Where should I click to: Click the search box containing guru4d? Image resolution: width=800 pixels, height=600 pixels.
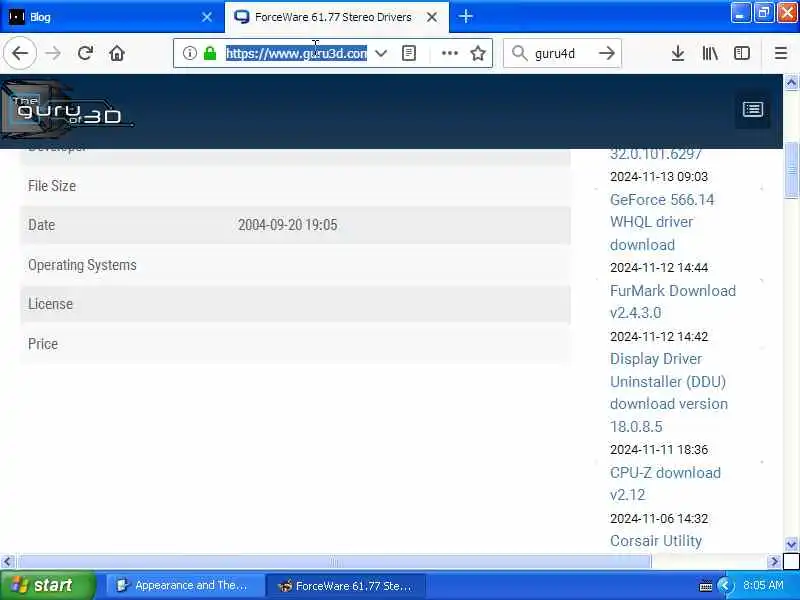[562, 53]
